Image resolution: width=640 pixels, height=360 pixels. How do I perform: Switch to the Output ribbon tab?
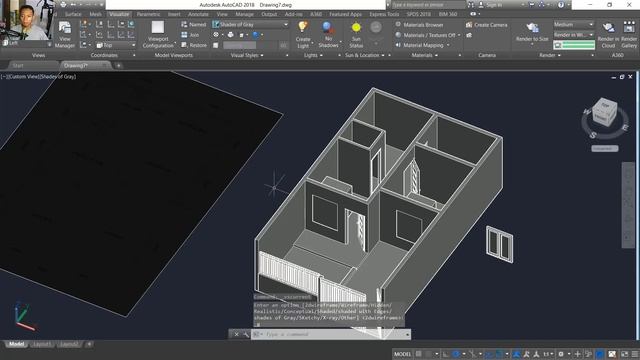click(269, 14)
